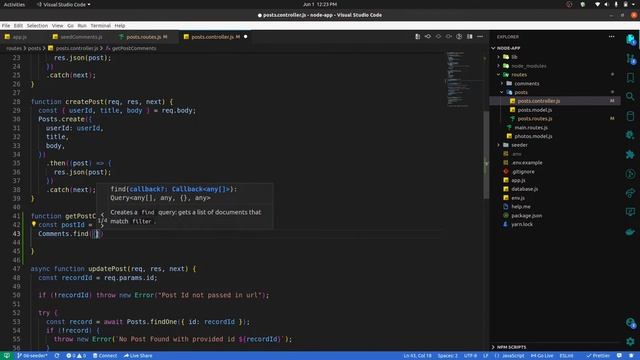Open the File menu
640x360 pixels.
point(6,25)
